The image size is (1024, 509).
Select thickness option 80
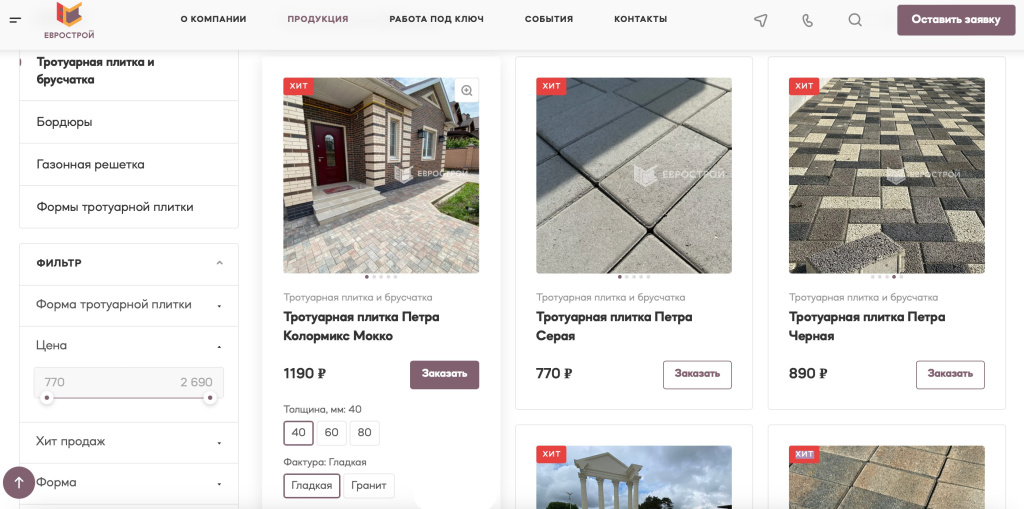point(364,433)
